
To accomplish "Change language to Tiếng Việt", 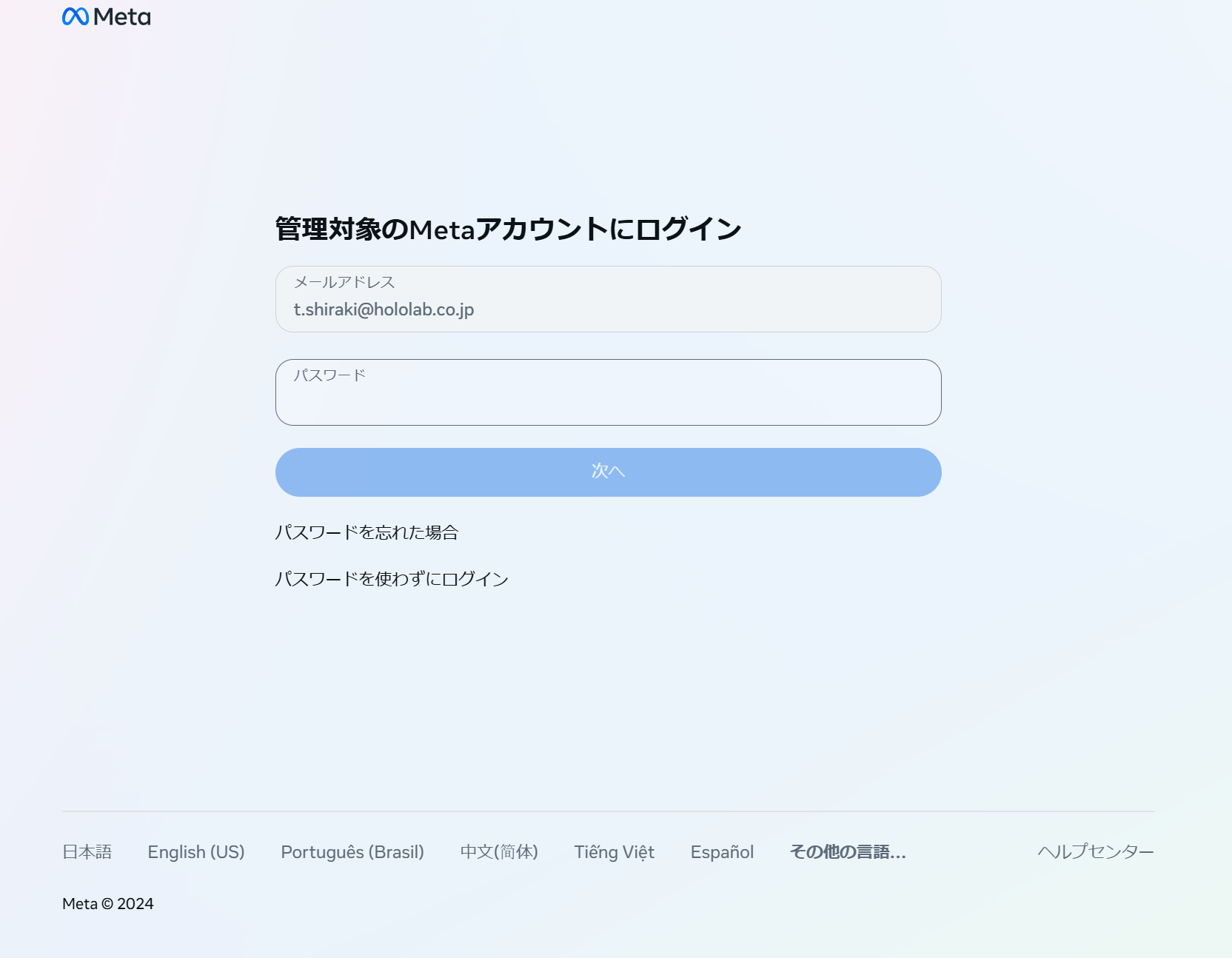I will (x=614, y=852).
